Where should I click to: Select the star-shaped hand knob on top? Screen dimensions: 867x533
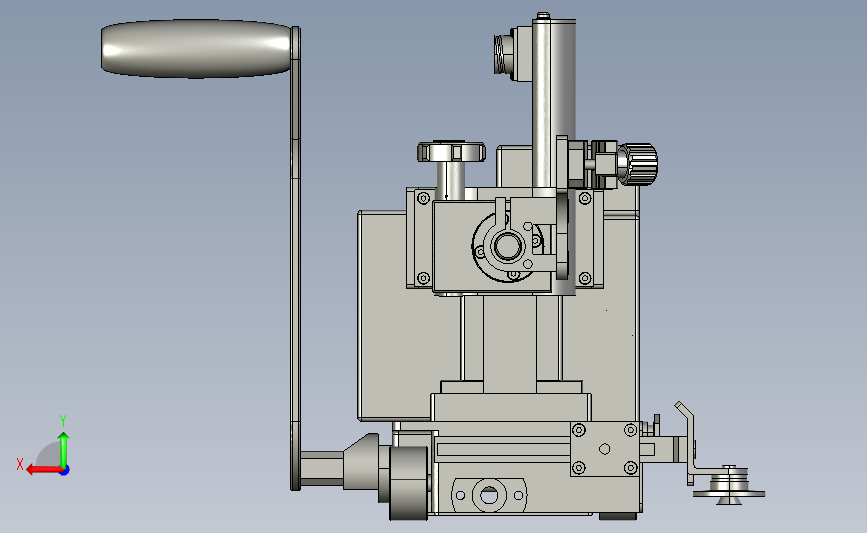tap(451, 151)
